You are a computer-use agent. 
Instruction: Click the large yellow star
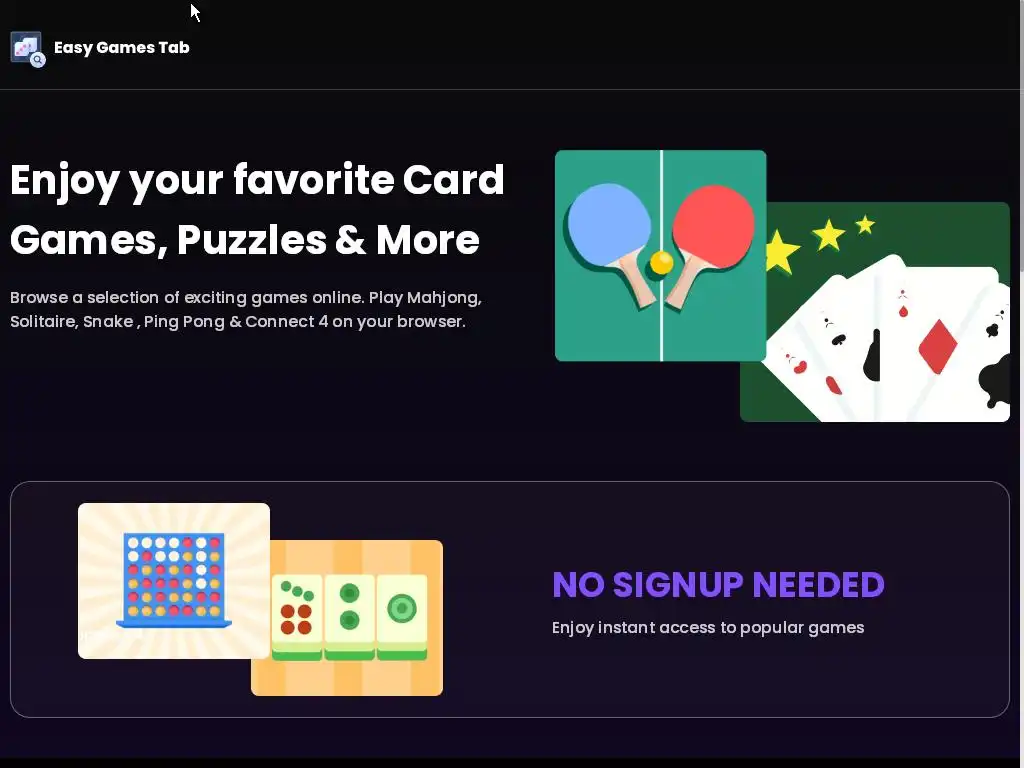pos(781,251)
